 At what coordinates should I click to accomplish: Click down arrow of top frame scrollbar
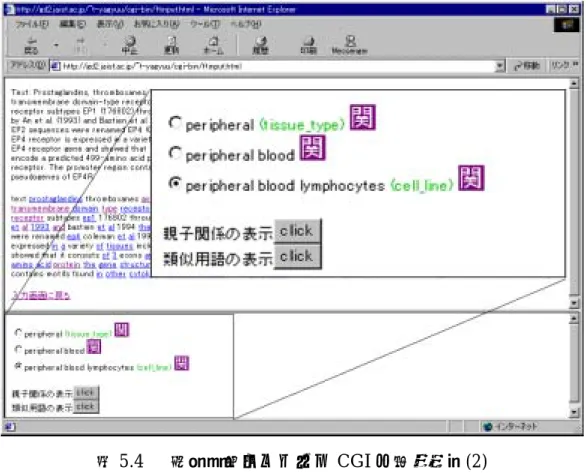click(574, 303)
